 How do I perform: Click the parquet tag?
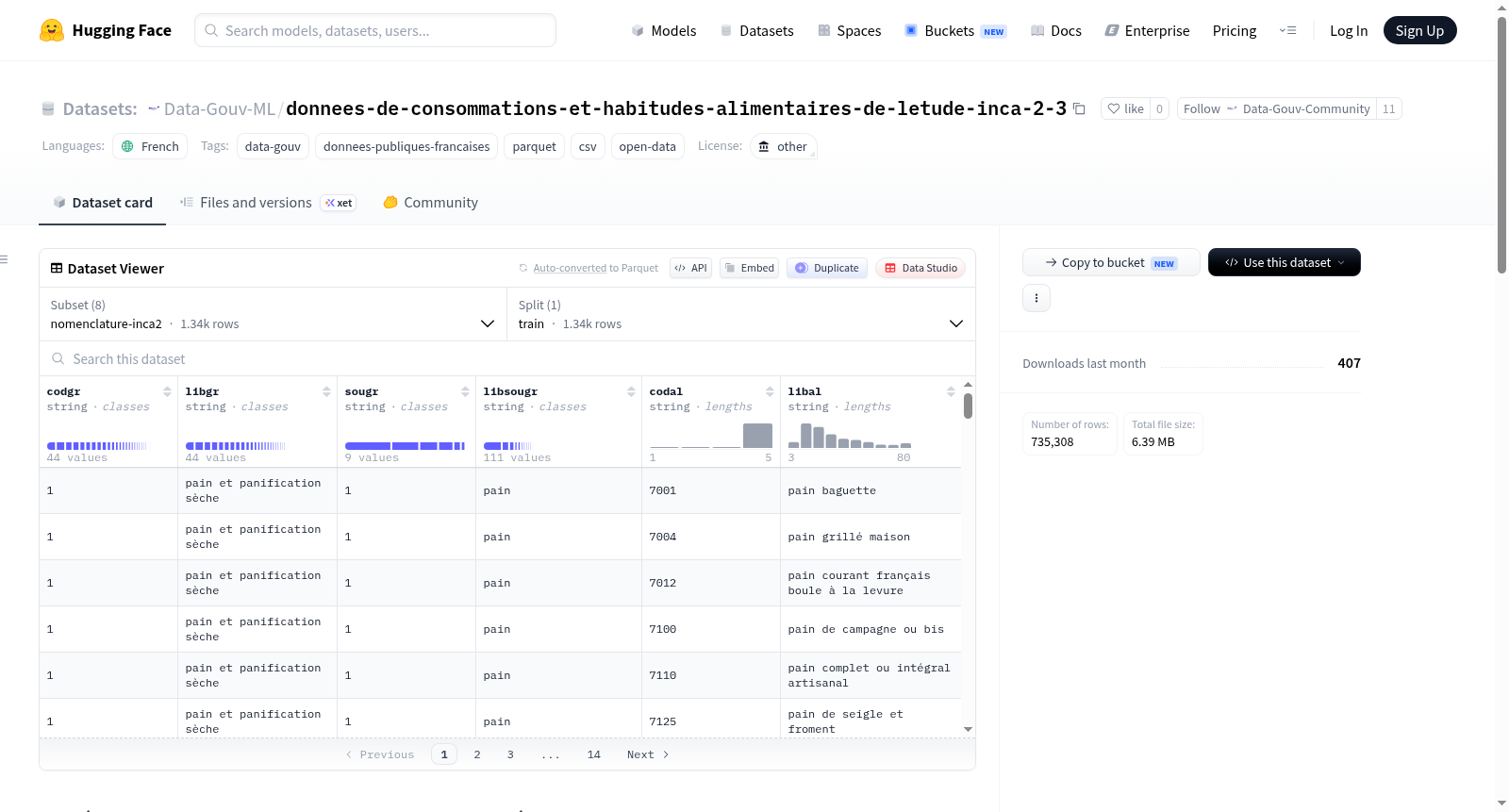pyautogui.click(x=535, y=147)
